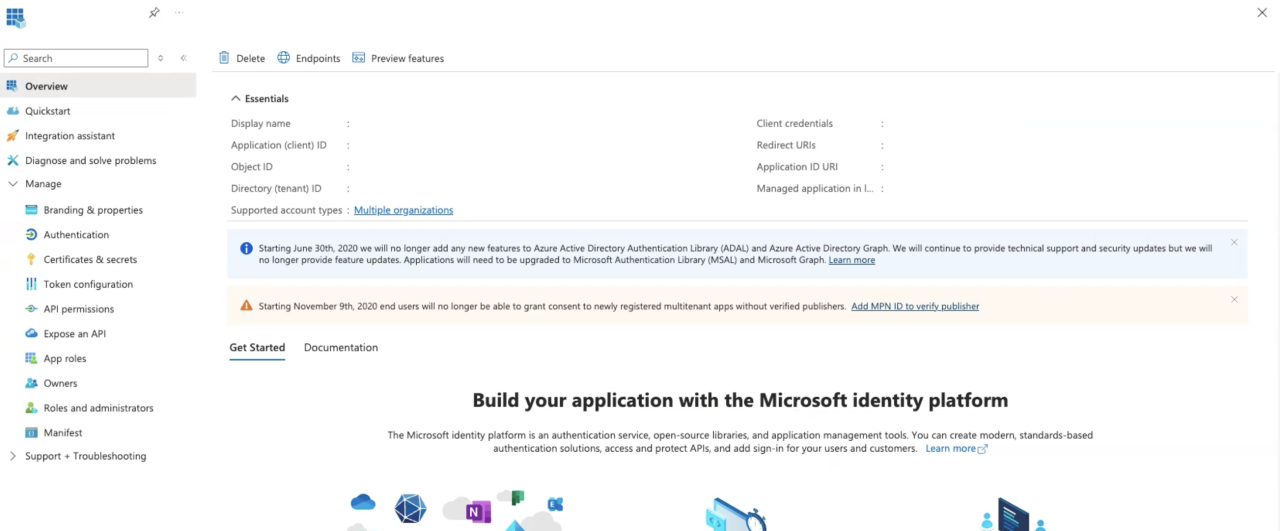Click the Authentication icon
Image resolution: width=1280 pixels, height=531 pixels.
[31, 234]
